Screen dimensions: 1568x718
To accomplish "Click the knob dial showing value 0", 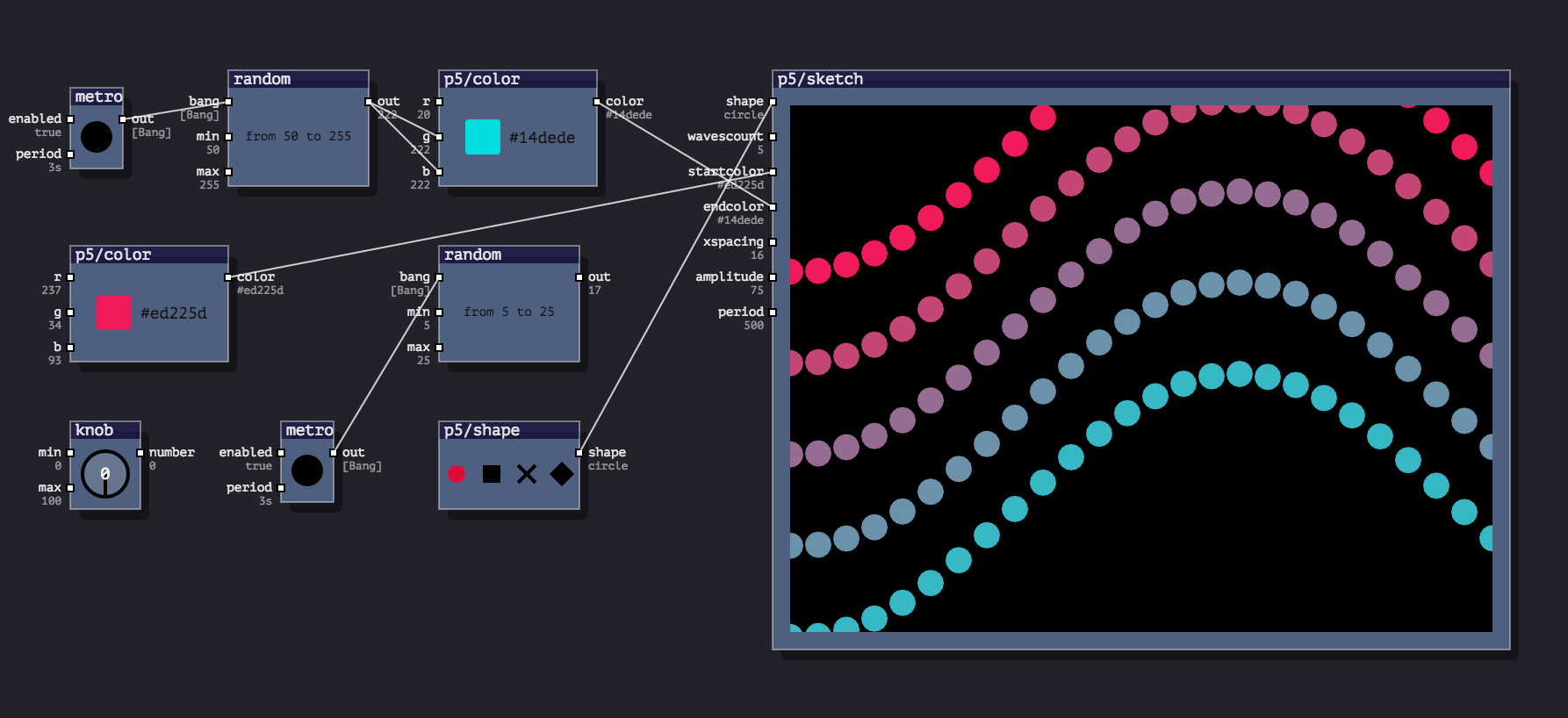I will tap(105, 474).
